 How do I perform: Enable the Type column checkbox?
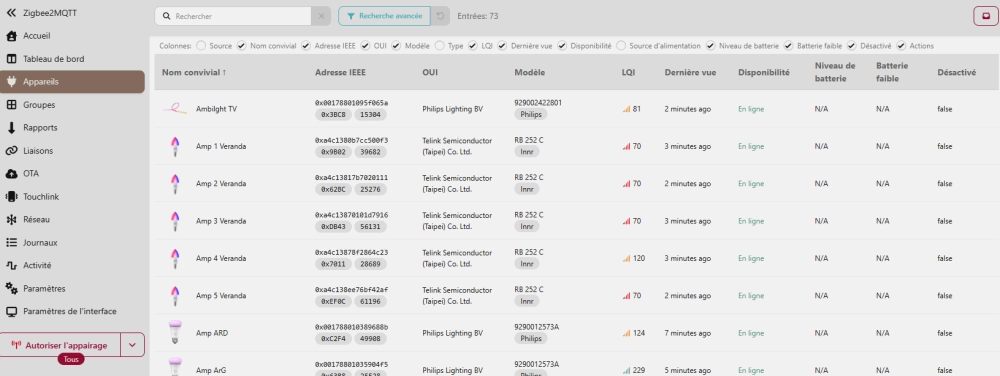439,46
